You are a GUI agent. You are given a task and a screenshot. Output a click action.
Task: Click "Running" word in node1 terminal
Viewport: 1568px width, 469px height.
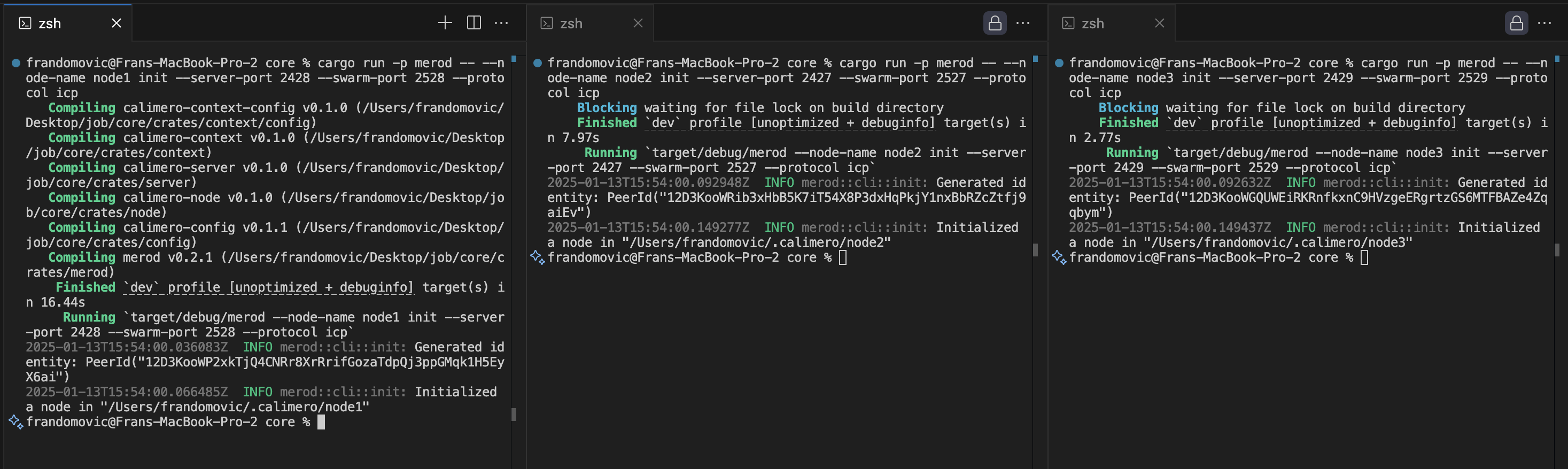tap(89, 317)
